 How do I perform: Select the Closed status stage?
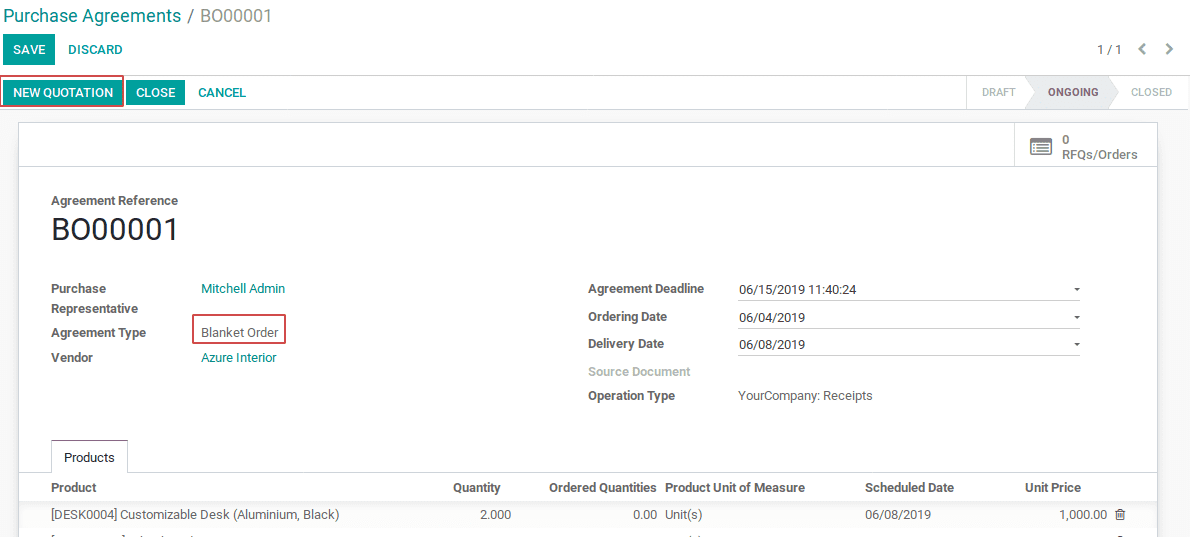click(1151, 93)
